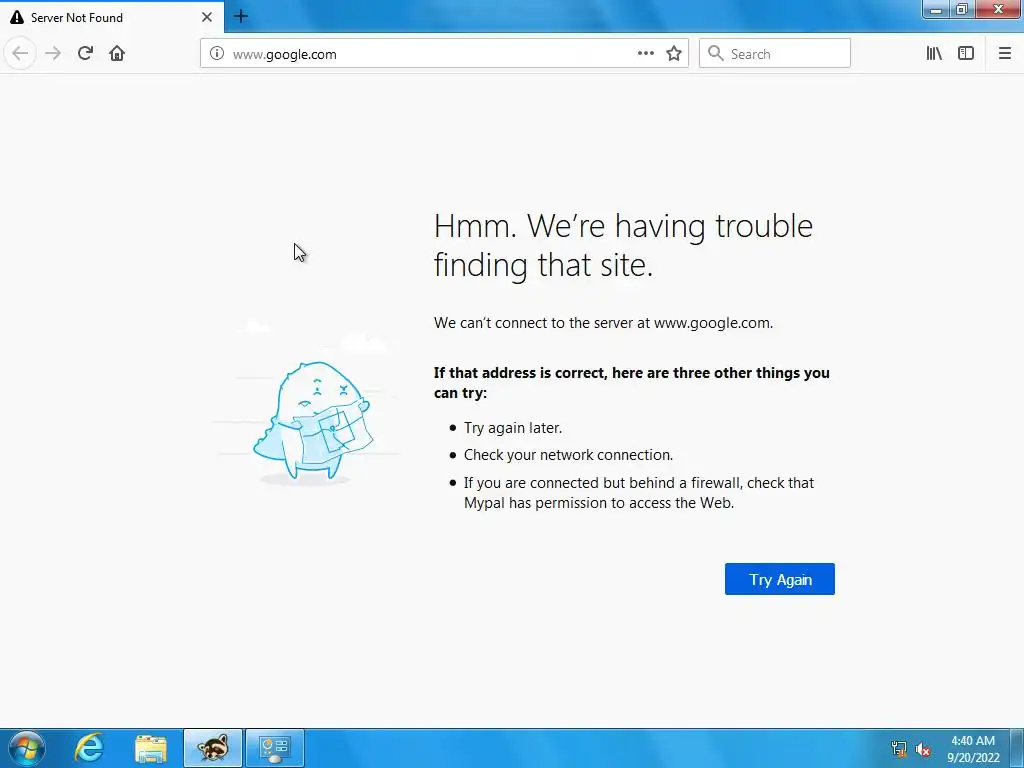The image size is (1024, 768).
Task: Go back to the previous page
Action: point(20,54)
